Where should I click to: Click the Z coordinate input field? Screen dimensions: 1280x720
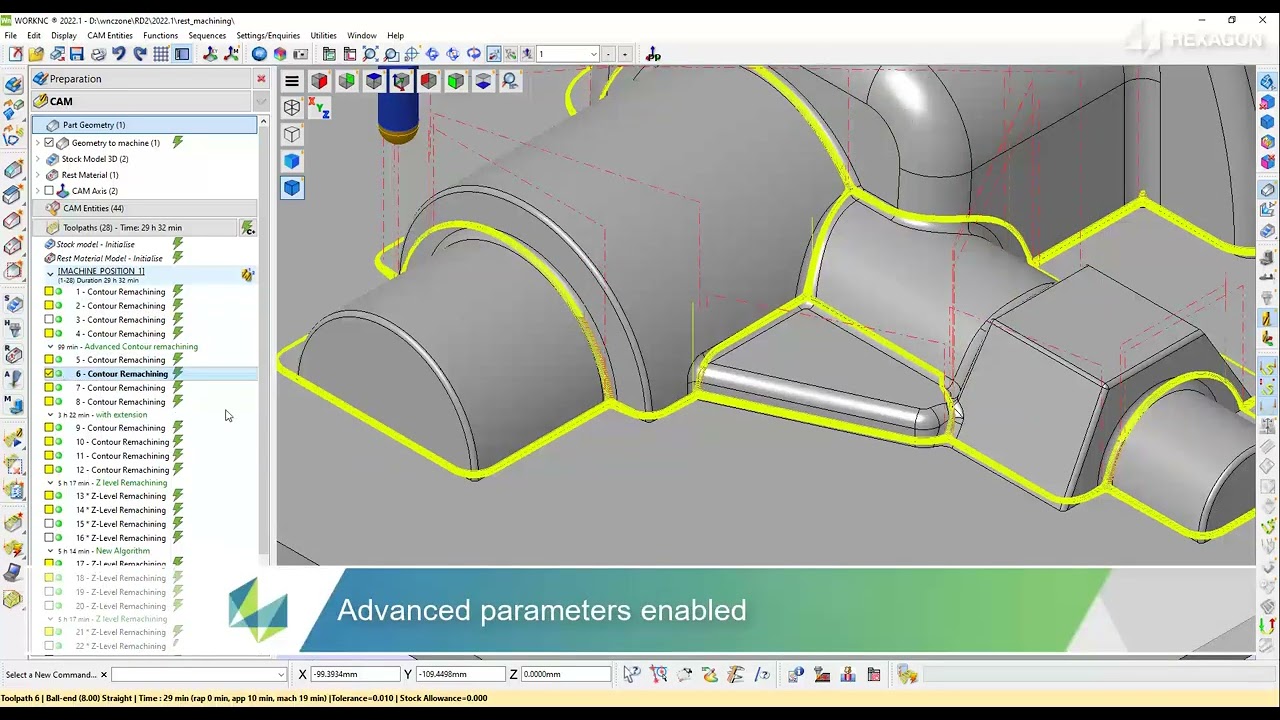[x=565, y=674]
